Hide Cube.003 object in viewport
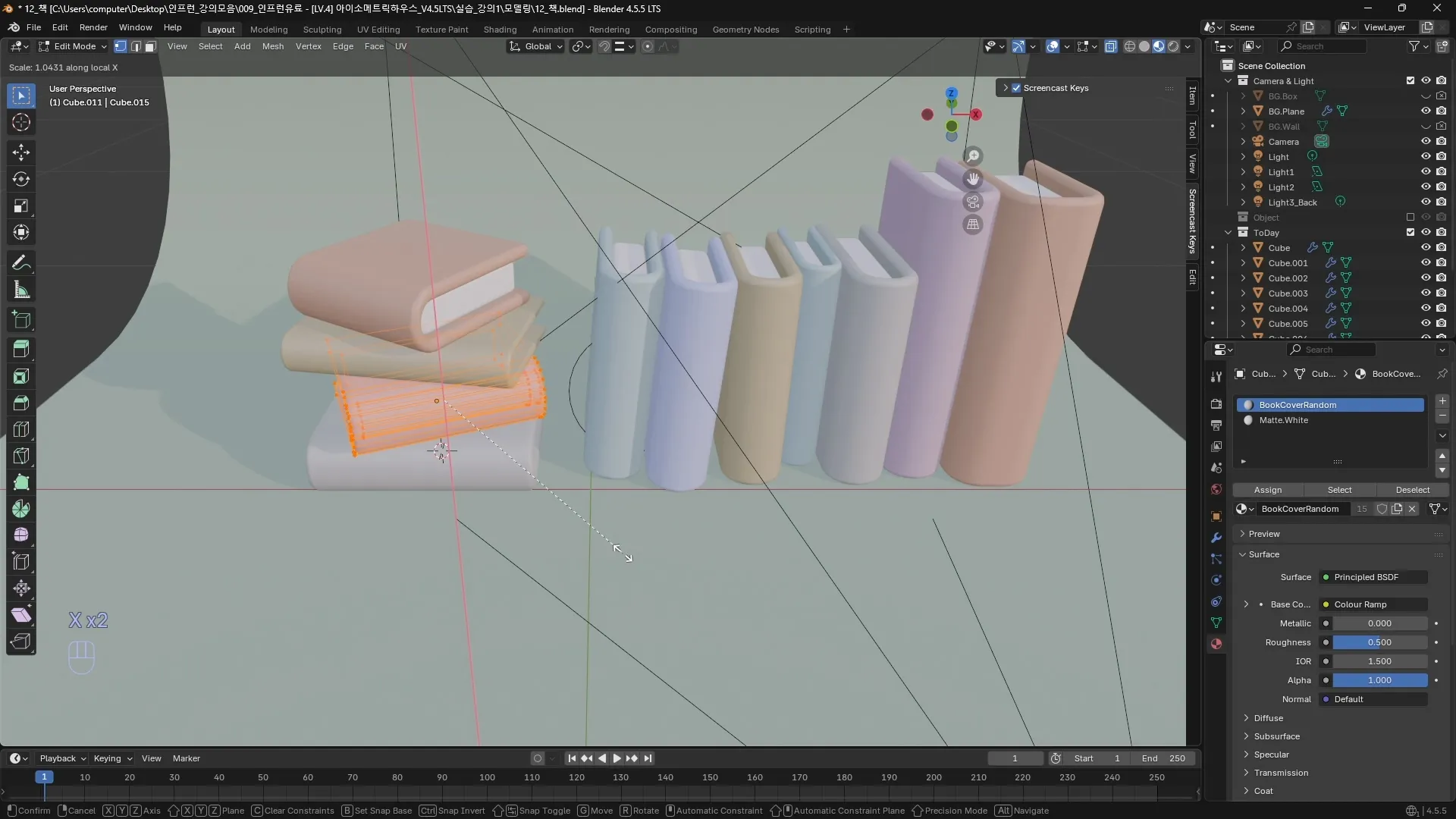Screen dimensions: 1456x819 click(1426, 293)
